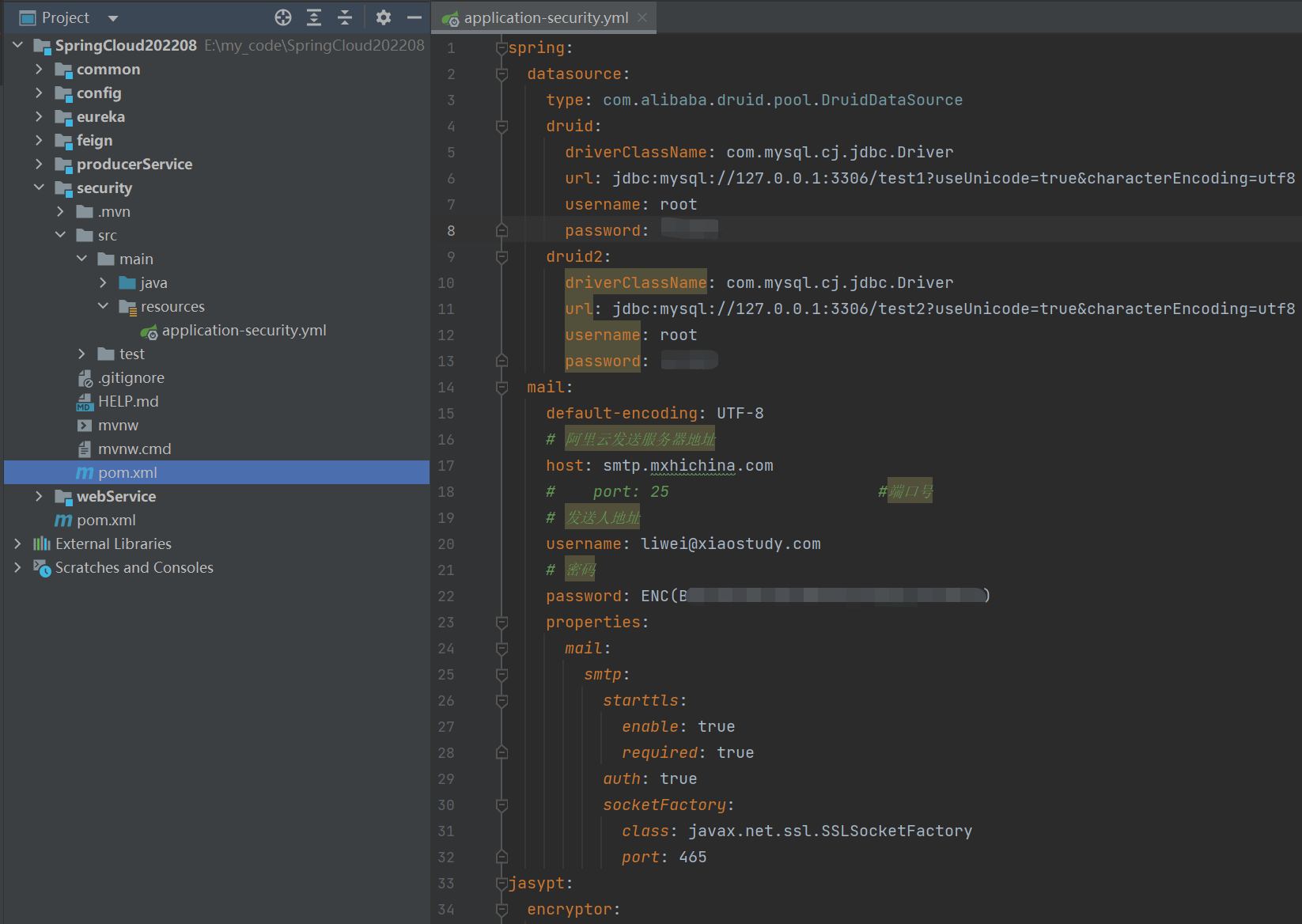Expand the test folder
The width and height of the screenshot is (1302, 924).
[x=81, y=354]
